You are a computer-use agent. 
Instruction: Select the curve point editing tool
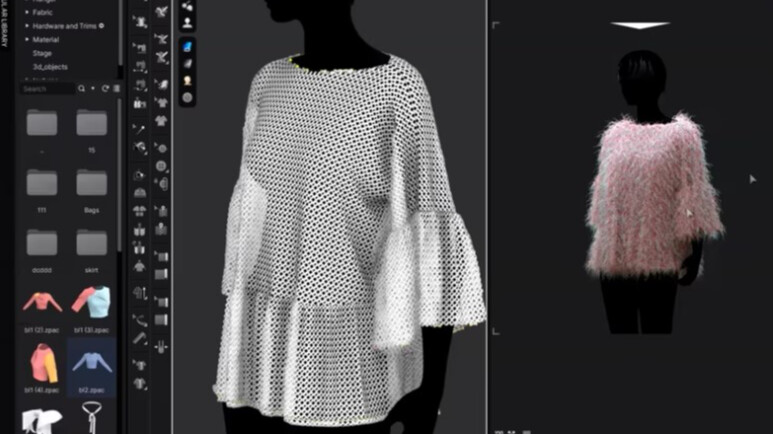[x=140, y=321]
